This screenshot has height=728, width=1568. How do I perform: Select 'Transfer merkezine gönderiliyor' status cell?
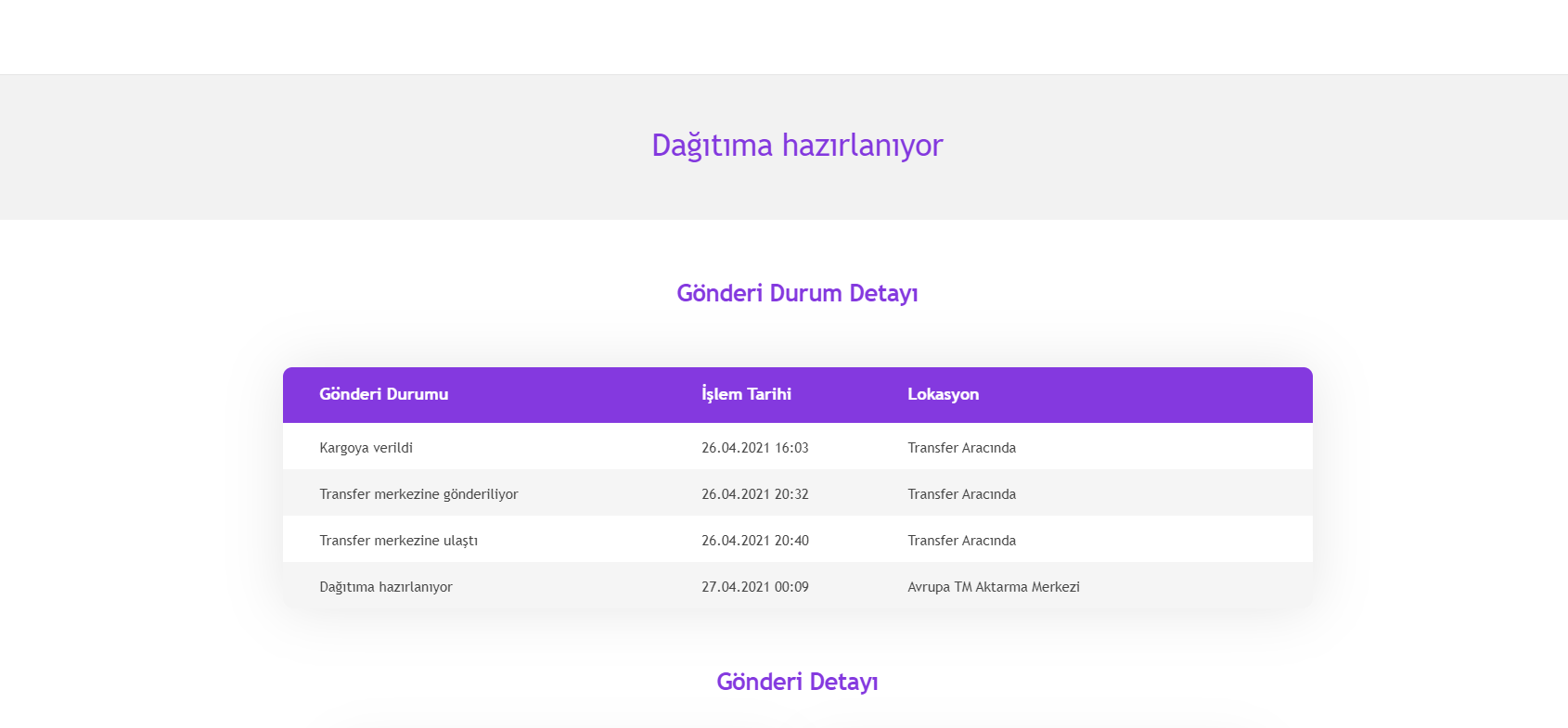[x=418, y=494]
